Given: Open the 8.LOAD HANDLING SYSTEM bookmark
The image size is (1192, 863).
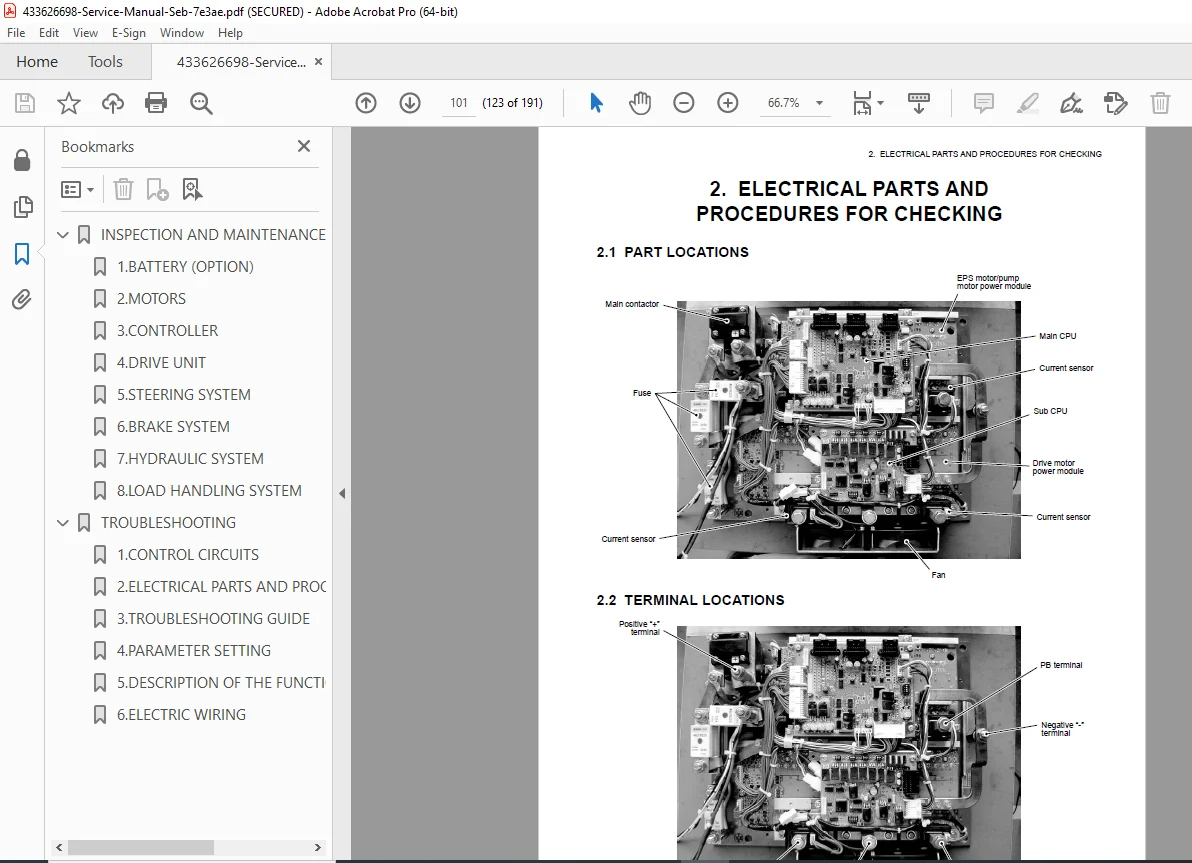Looking at the screenshot, I should [209, 490].
